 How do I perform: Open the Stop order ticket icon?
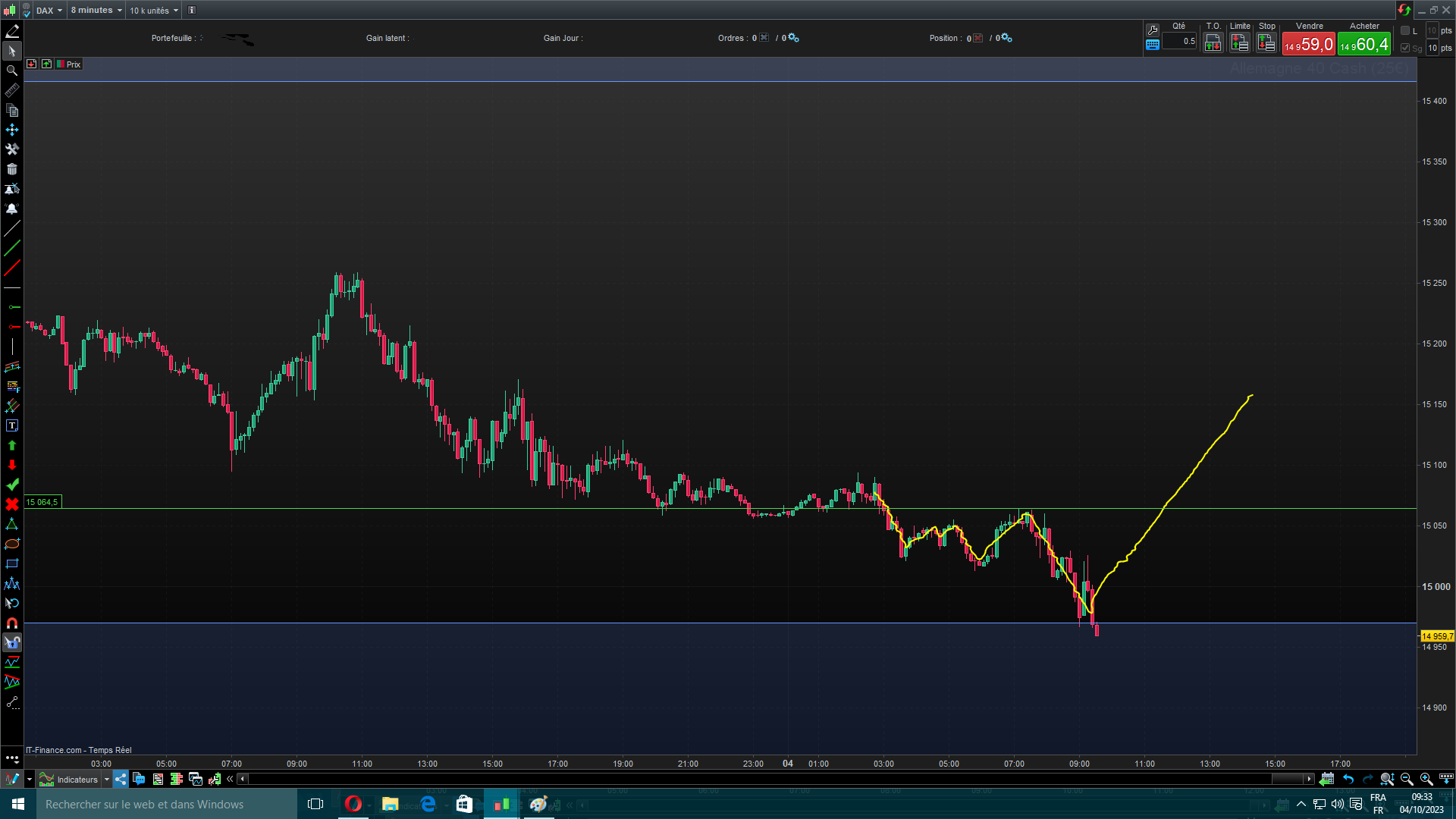[1266, 43]
